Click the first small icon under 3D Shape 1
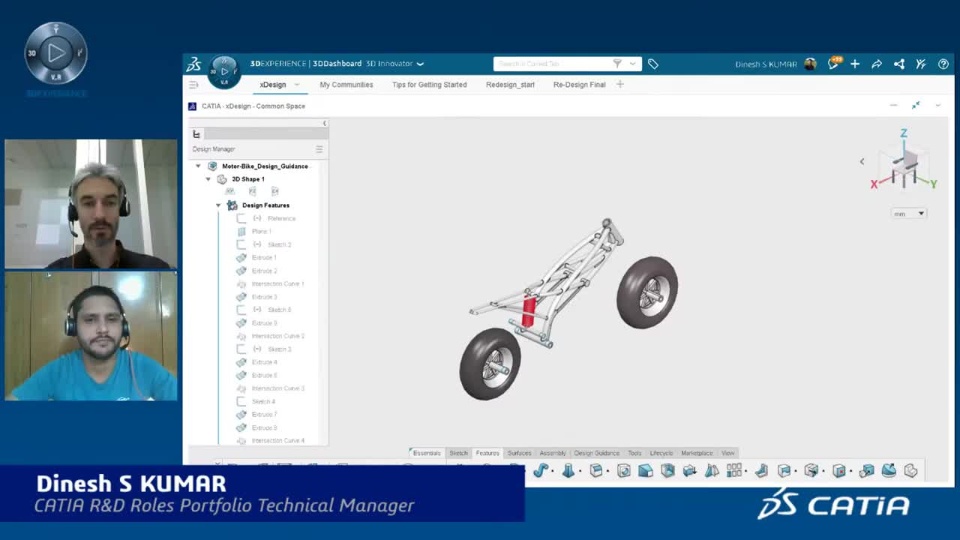960x540 pixels. pos(230,192)
